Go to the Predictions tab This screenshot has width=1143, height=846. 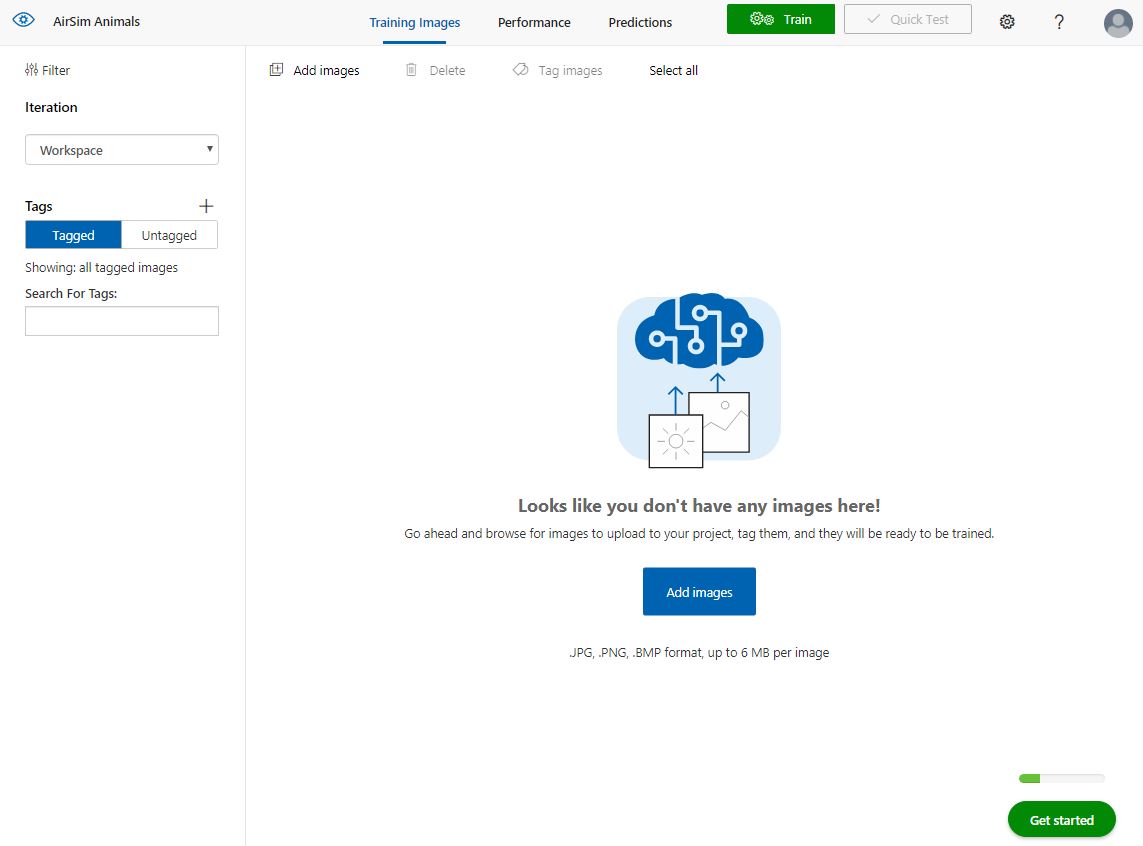640,23
